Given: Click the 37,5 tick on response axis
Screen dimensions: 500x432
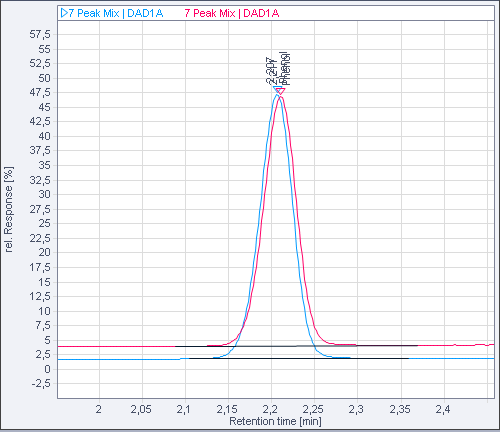Looking at the screenshot, I should click(x=40, y=151).
